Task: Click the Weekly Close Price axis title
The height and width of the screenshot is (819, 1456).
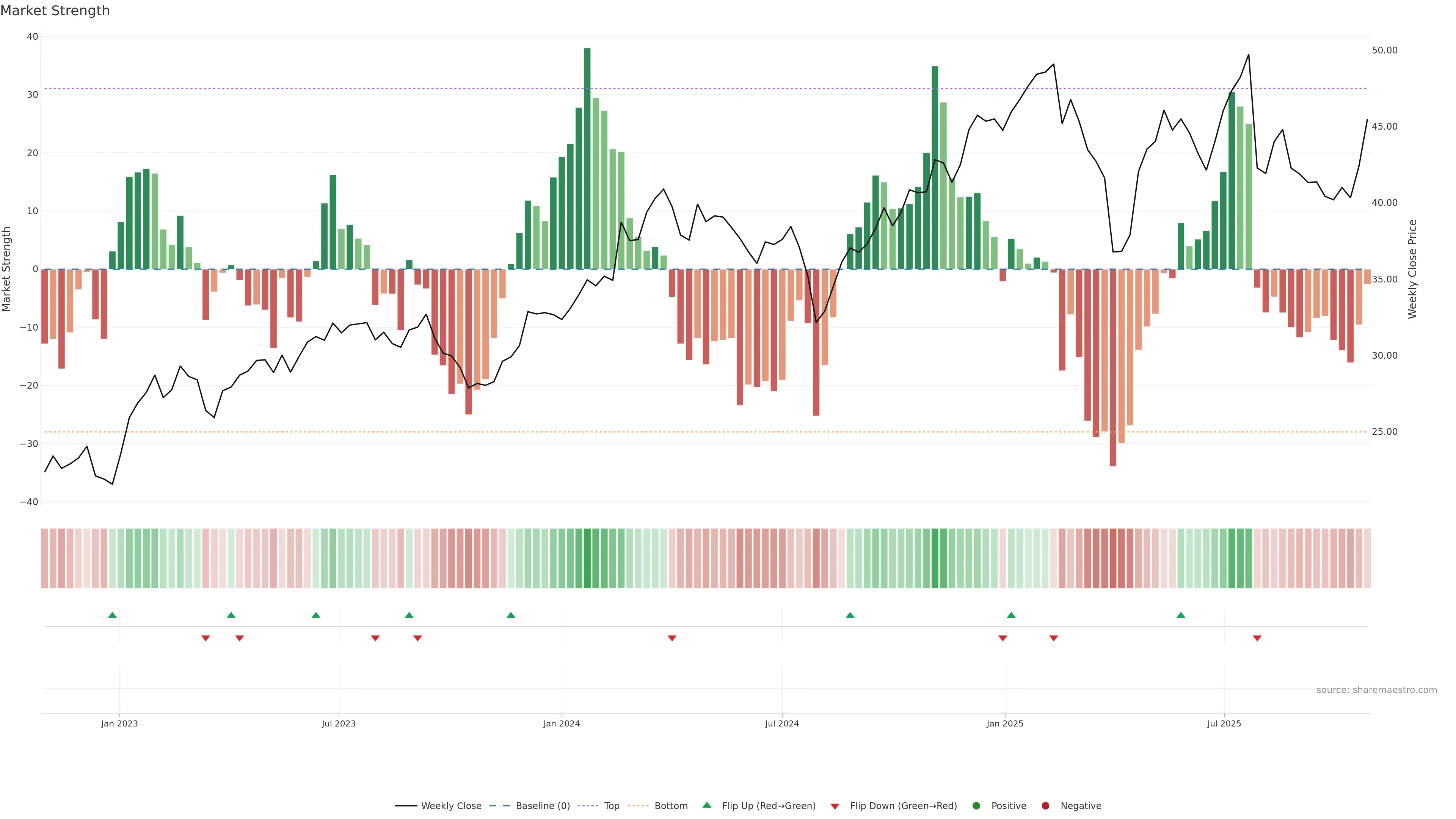Action: (1412, 269)
